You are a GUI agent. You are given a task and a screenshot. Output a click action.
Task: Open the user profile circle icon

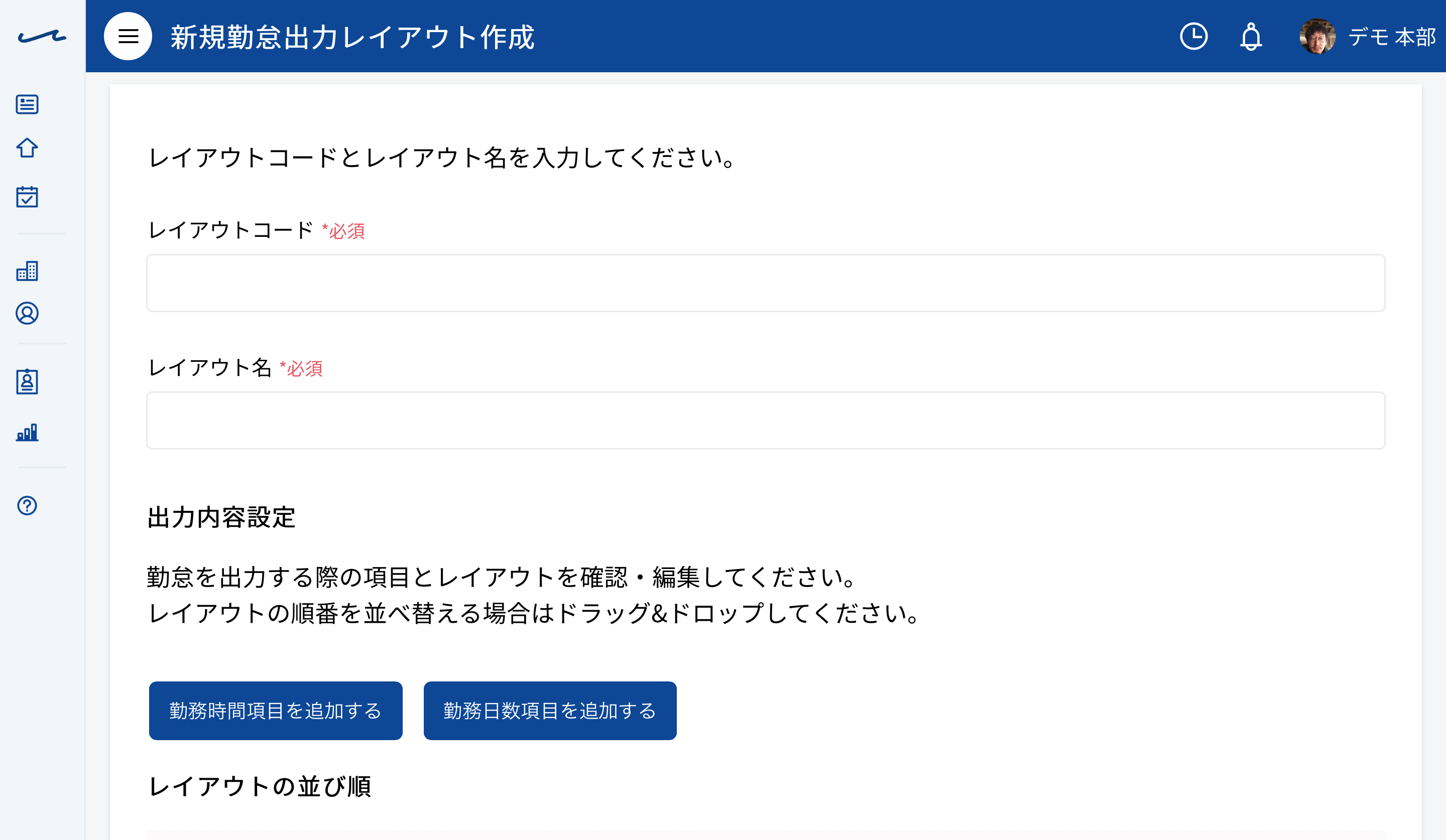tap(27, 314)
